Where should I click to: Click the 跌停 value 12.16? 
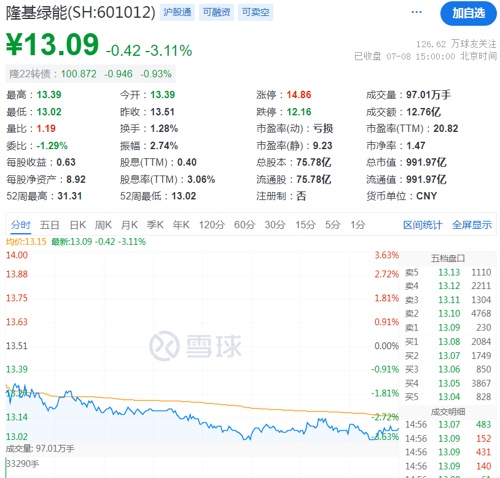click(x=299, y=112)
